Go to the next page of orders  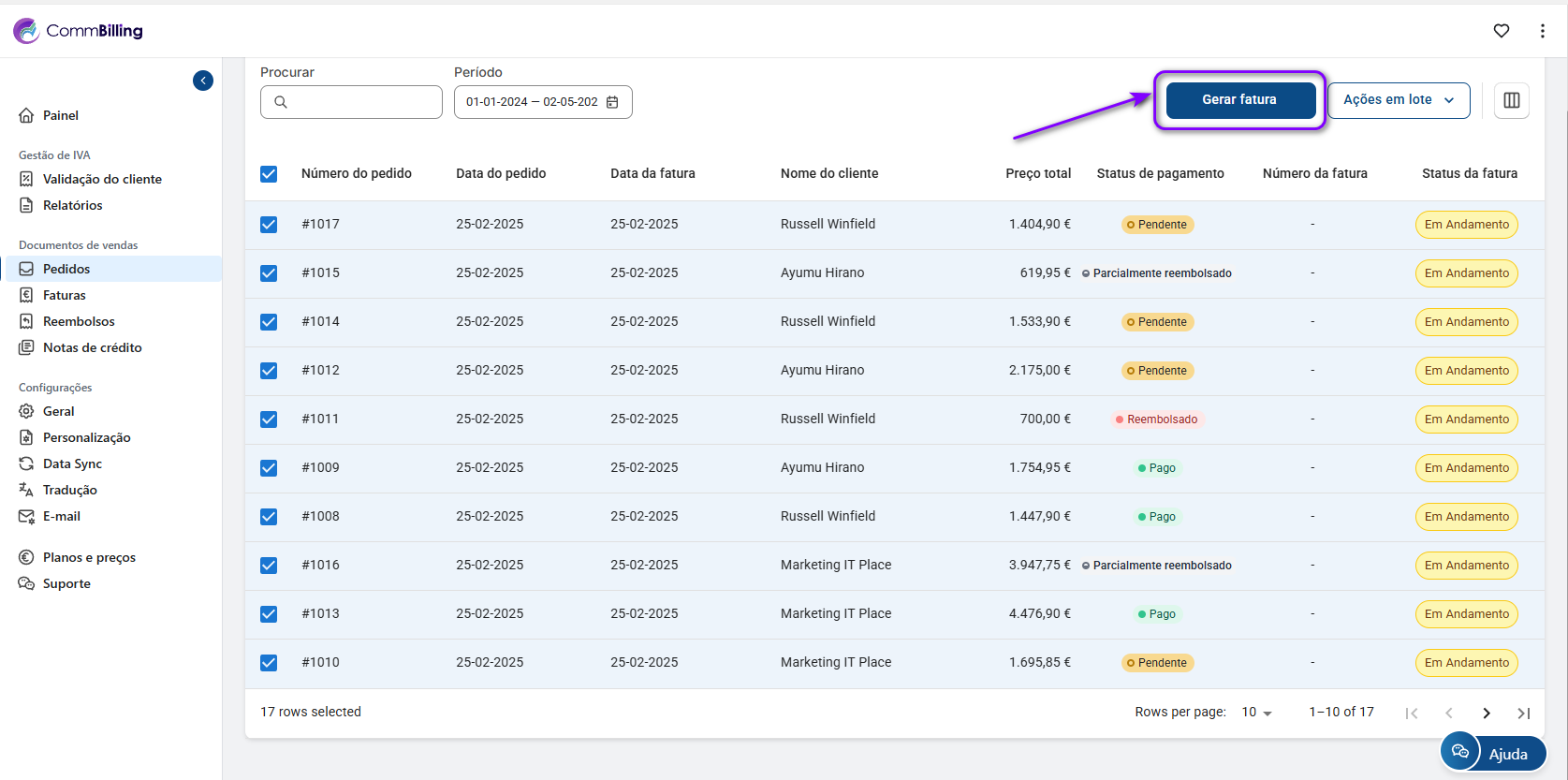point(1487,714)
